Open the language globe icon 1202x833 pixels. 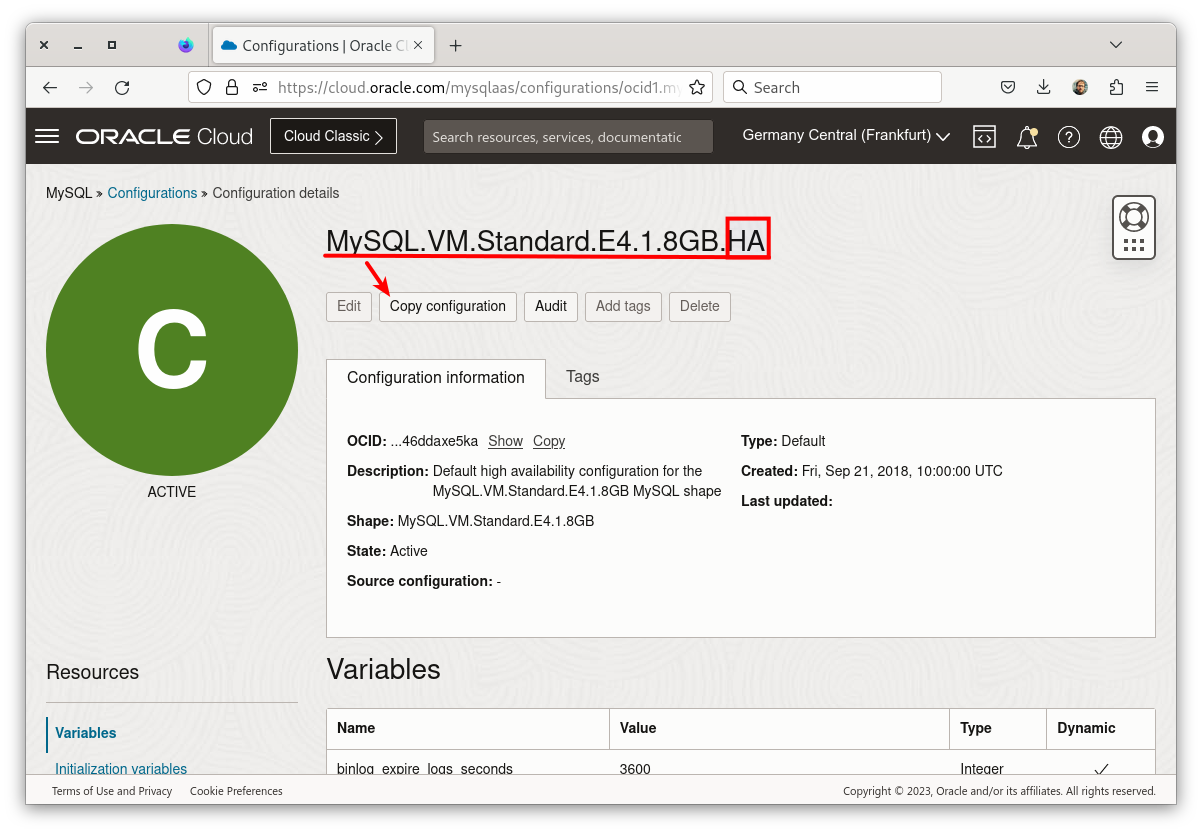pos(1111,137)
